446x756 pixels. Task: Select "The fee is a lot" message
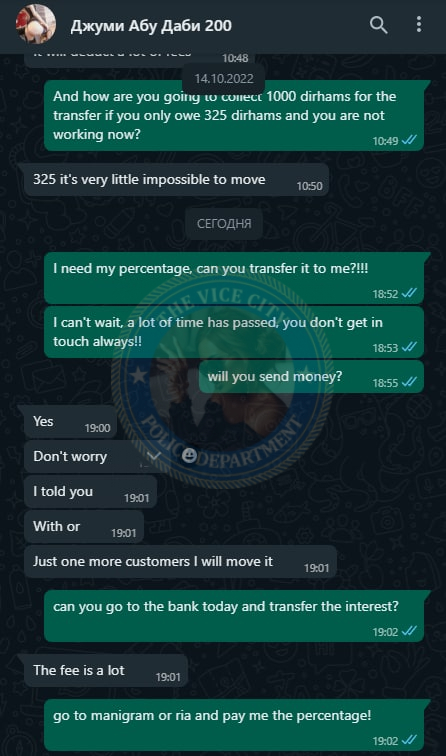coord(106,671)
